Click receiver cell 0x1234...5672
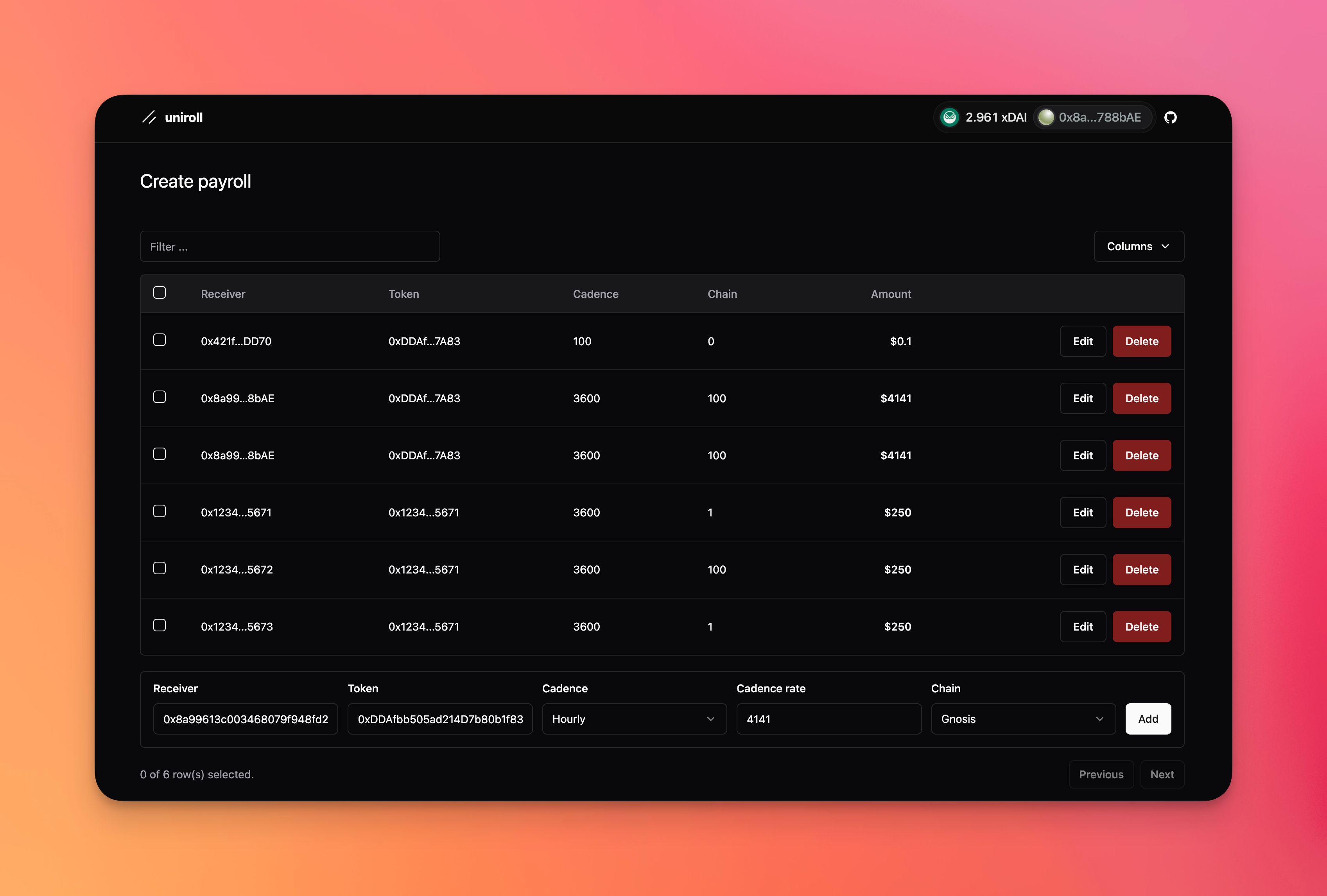 click(237, 570)
